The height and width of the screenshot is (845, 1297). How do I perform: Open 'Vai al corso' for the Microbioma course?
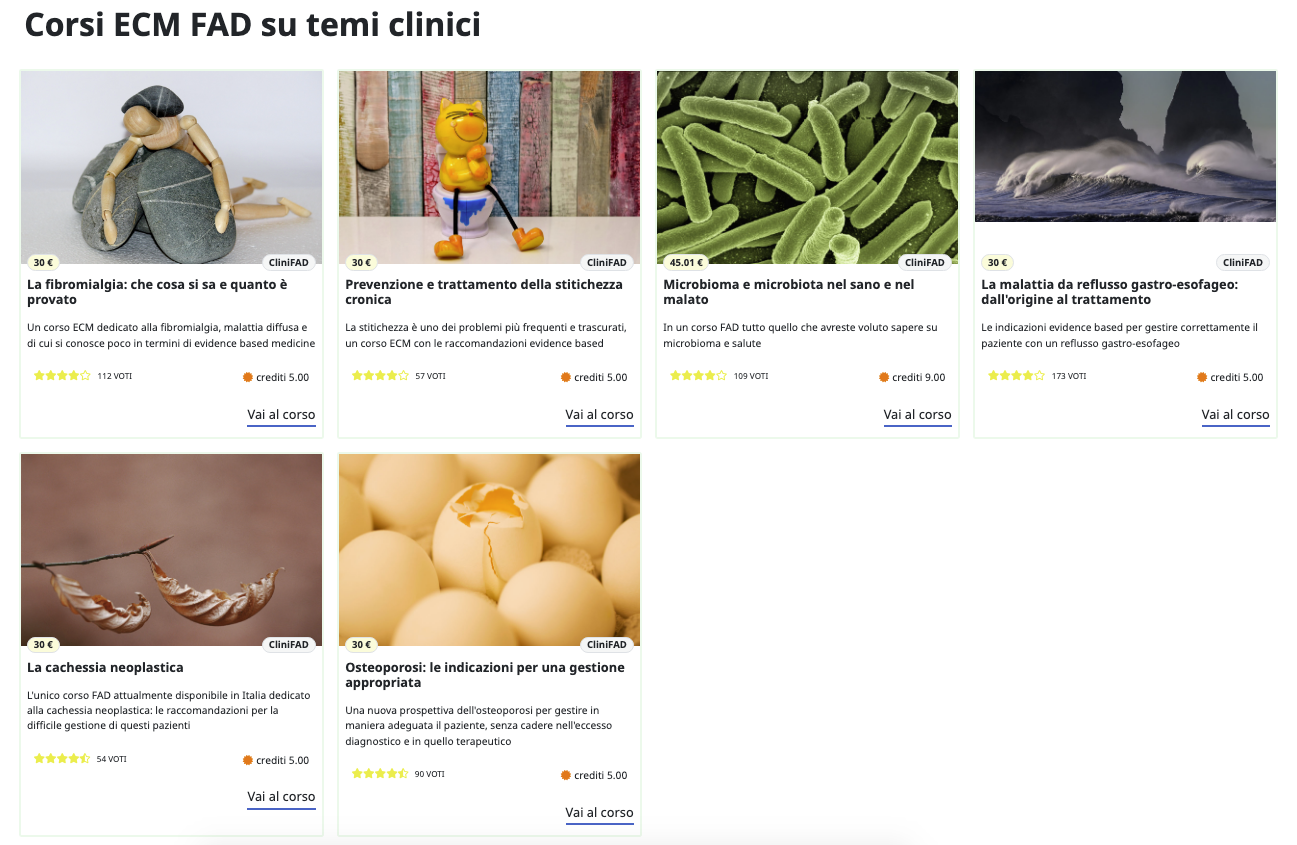917,415
